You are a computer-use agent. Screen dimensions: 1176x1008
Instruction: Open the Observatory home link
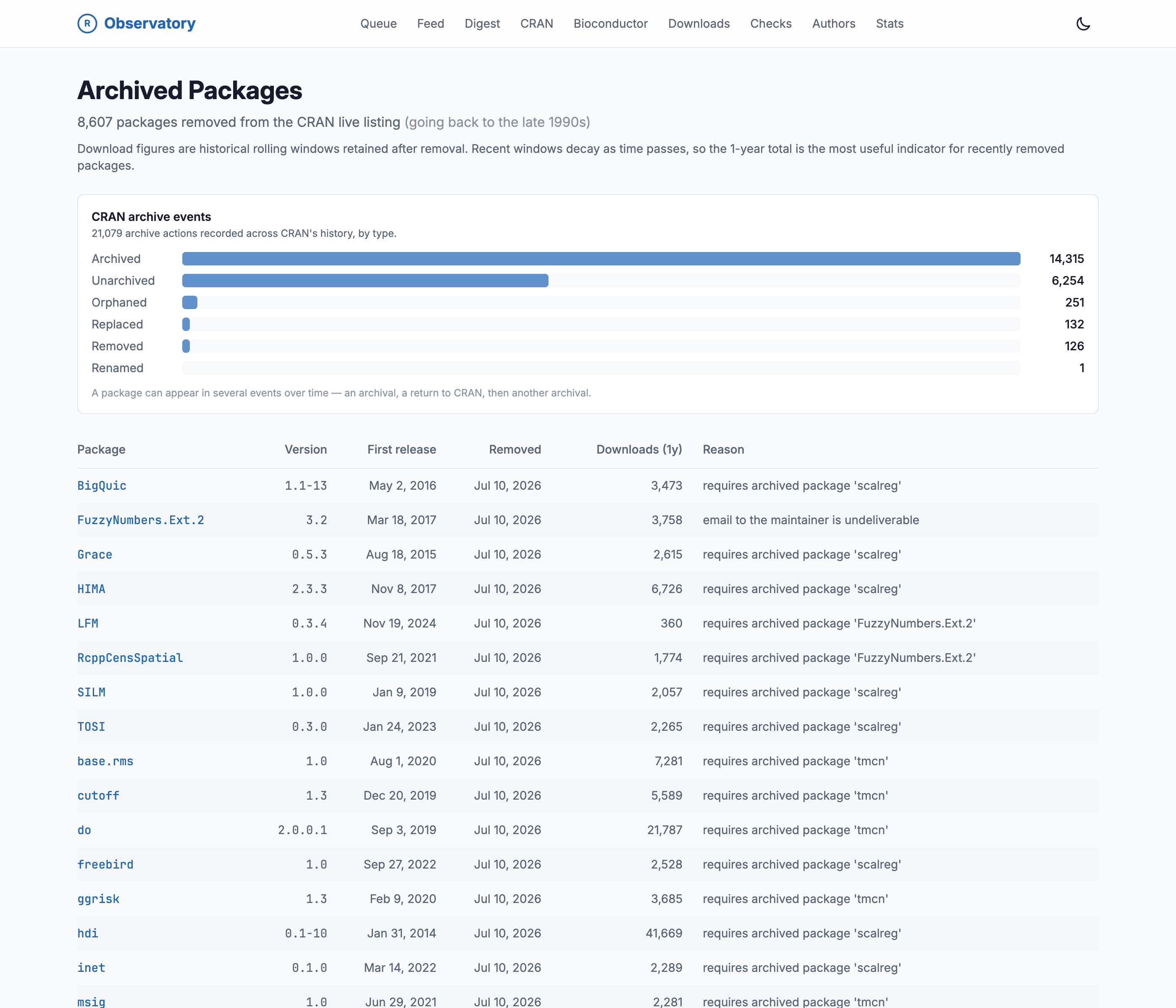pyautogui.click(x=136, y=23)
